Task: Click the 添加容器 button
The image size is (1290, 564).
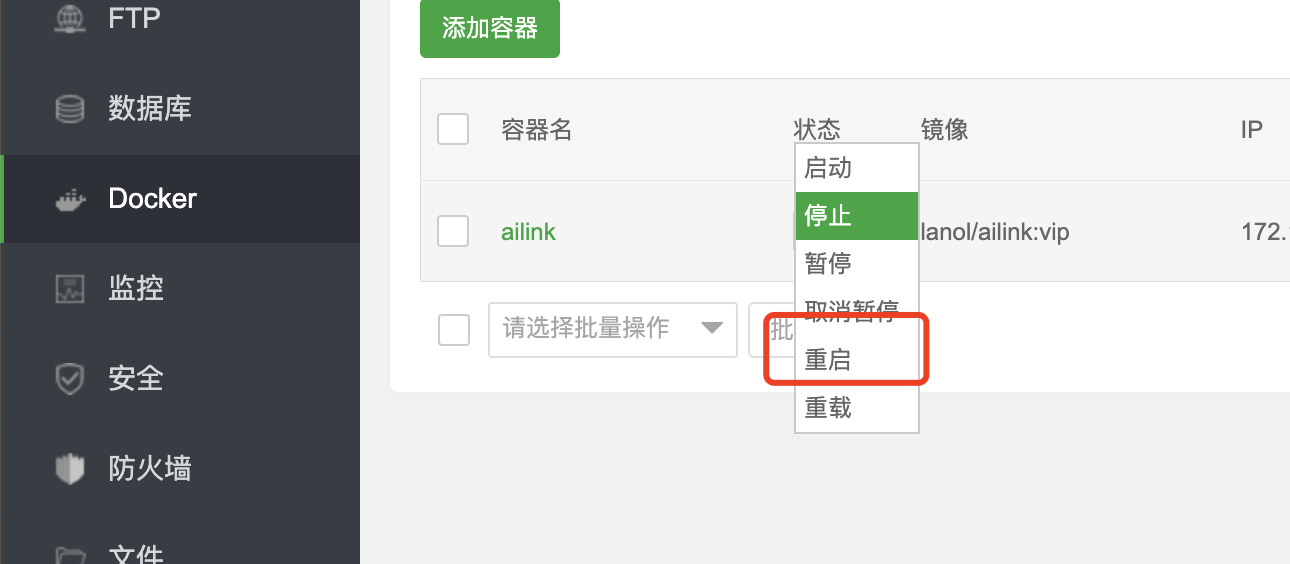Action: [490, 28]
